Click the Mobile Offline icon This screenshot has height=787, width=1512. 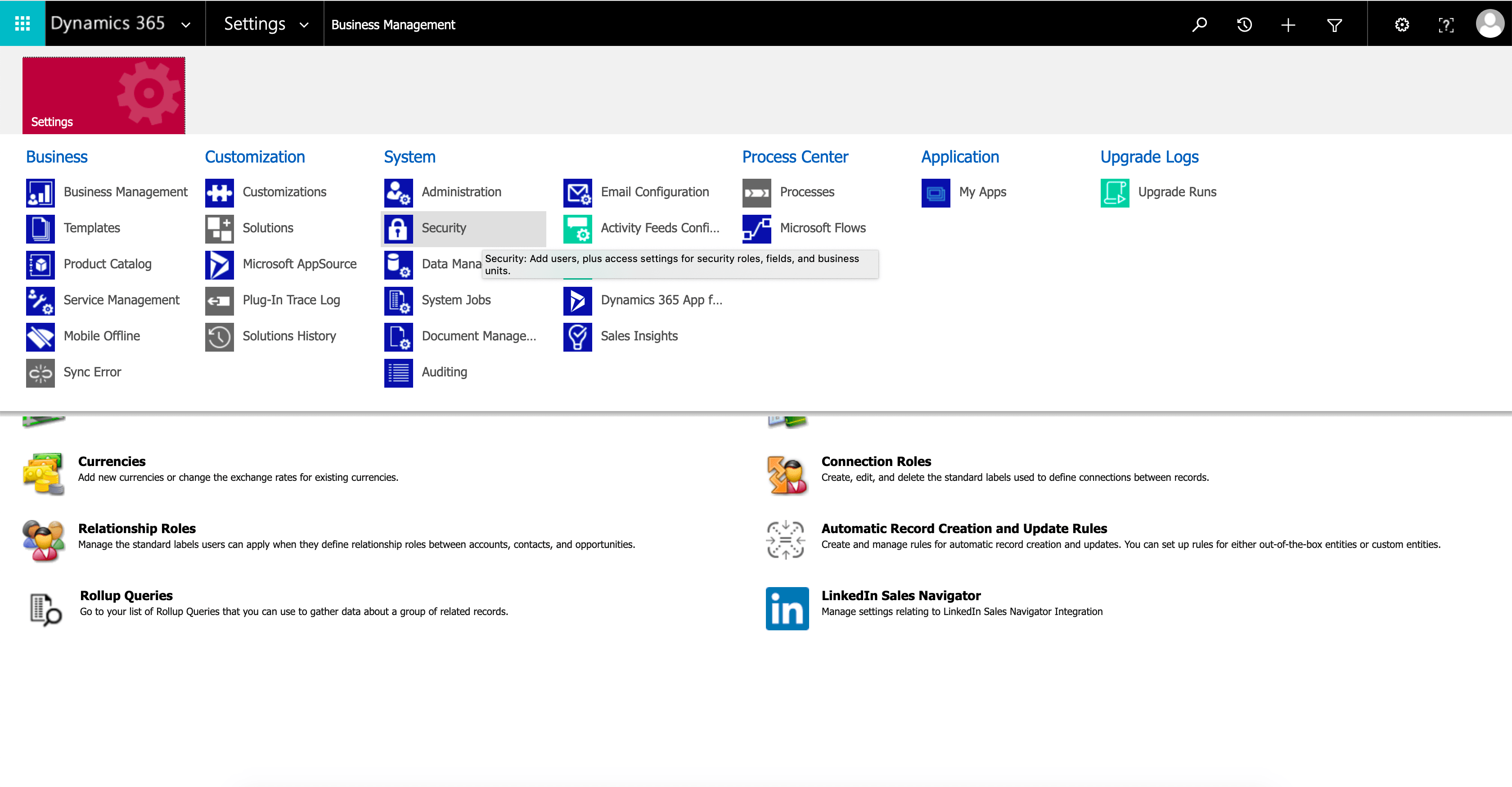tap(40, 337)
